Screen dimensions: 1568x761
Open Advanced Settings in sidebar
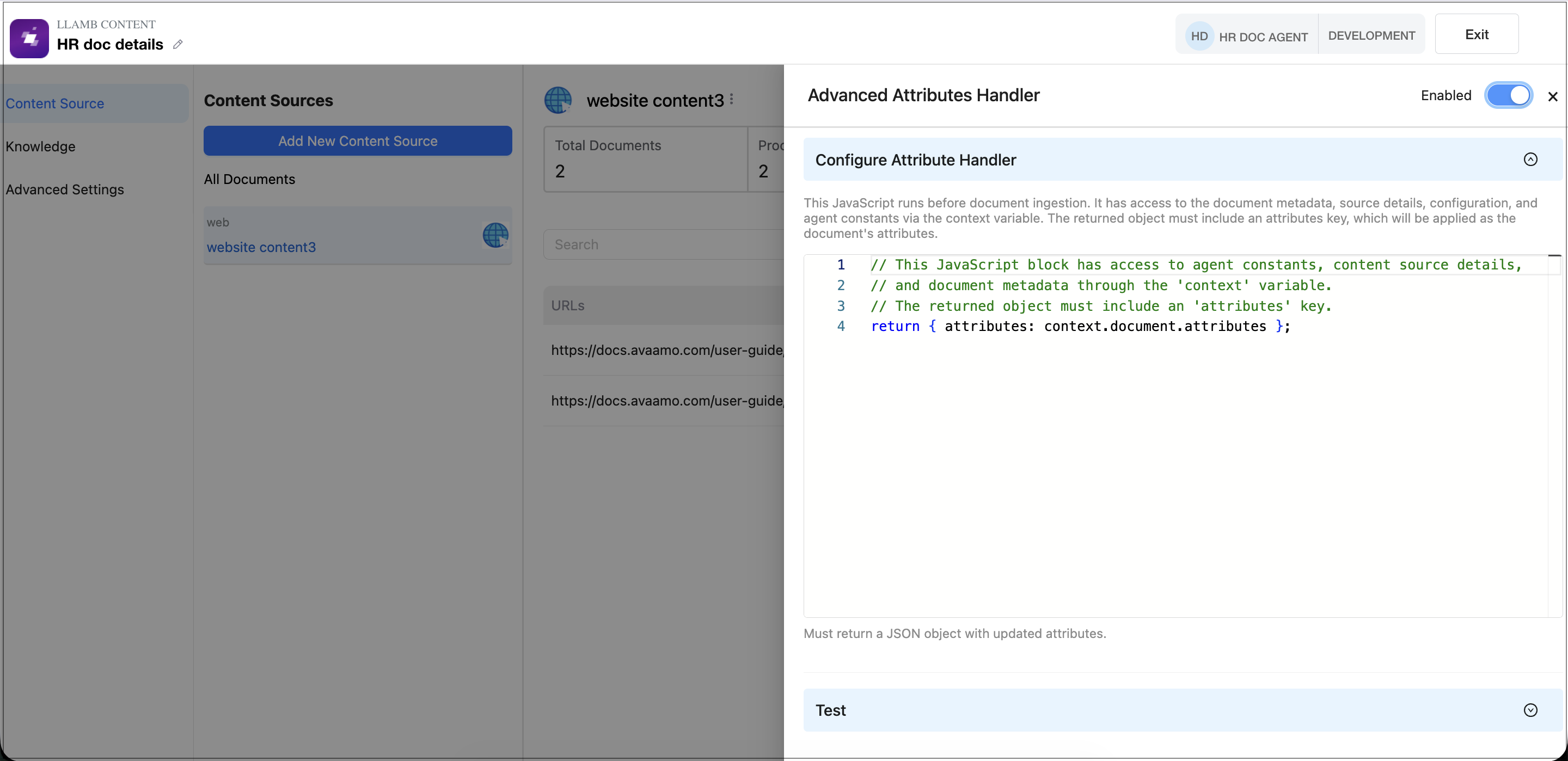[x=65, y=189]
